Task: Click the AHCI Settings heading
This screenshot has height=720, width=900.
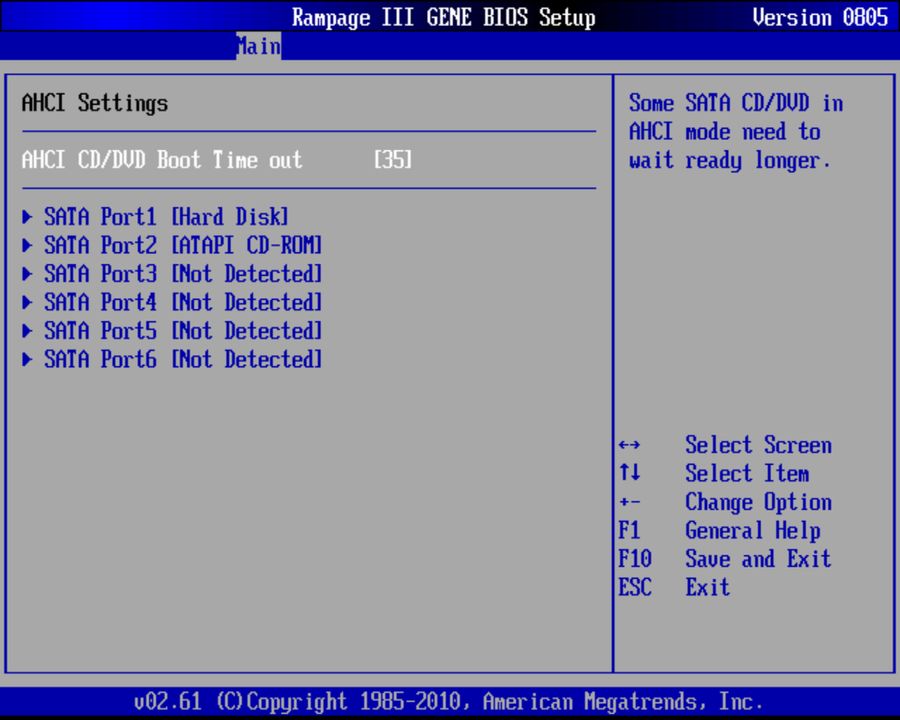Action: (95, 103)
